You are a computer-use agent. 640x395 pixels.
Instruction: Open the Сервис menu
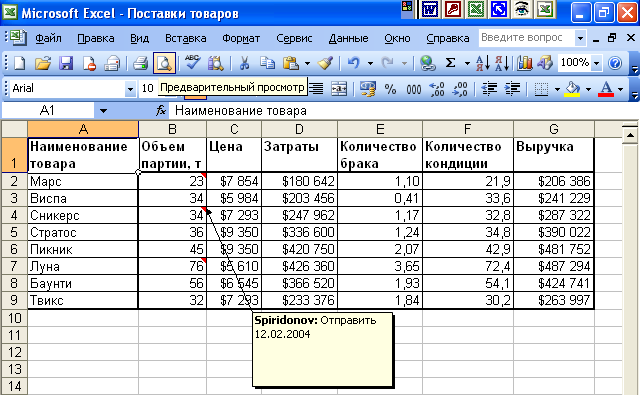pos(294,39)
